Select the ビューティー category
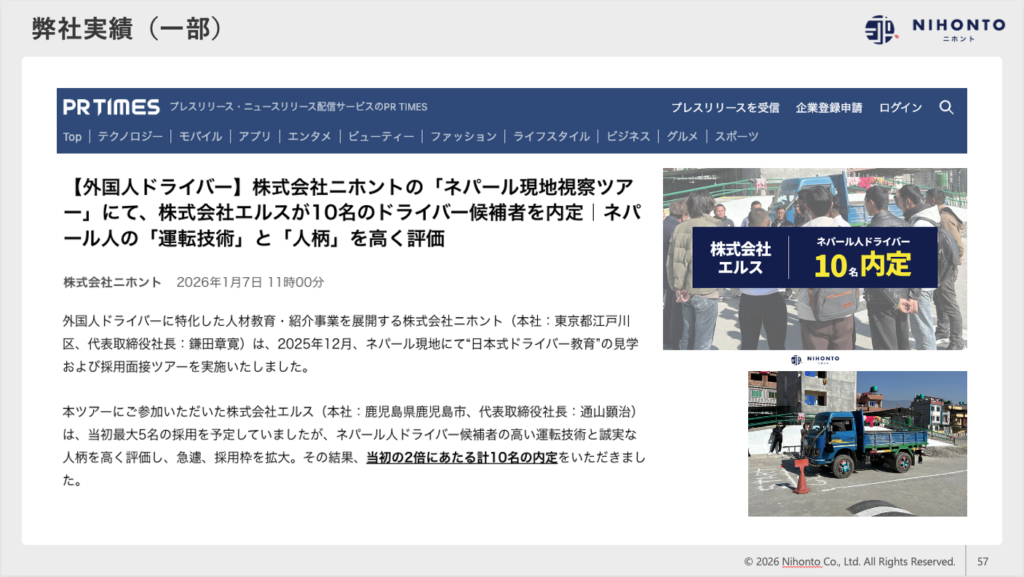The width and height of the screenshot is (1024, 577). pos(381,137)
